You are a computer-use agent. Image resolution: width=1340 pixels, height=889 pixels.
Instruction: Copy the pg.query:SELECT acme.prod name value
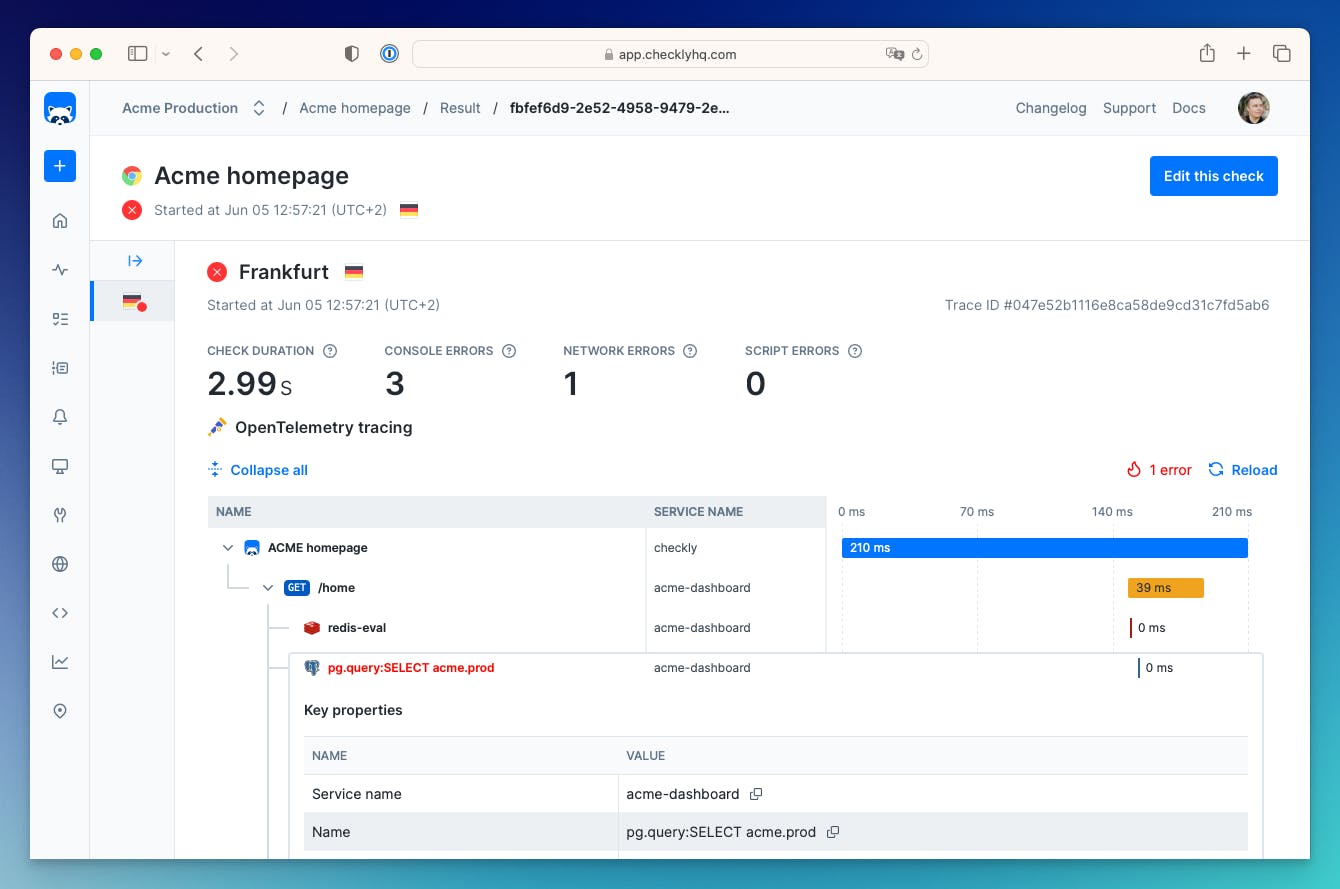tap(833, 832)
